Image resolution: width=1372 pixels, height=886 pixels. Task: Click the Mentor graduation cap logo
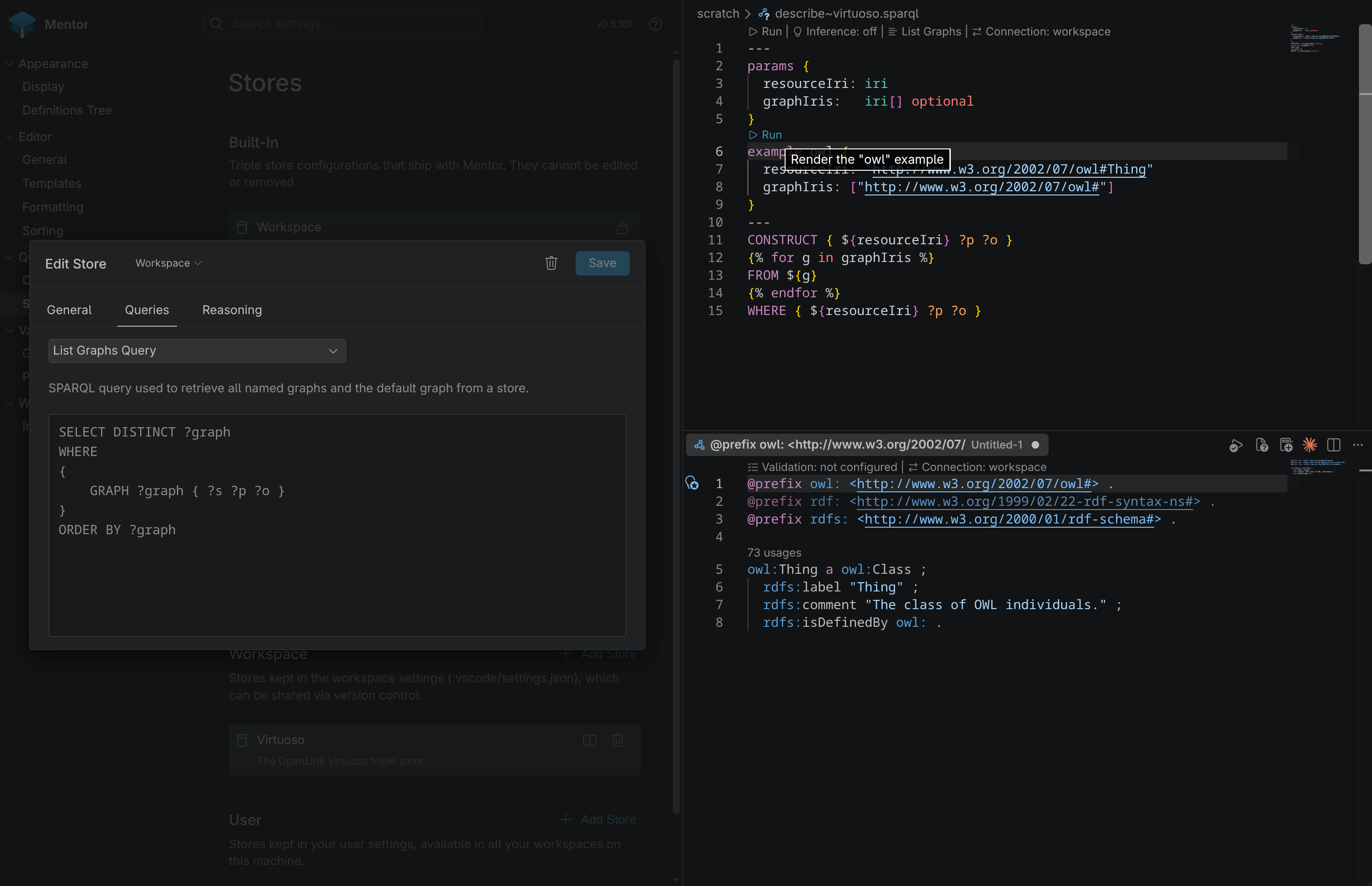coord(22,24)
